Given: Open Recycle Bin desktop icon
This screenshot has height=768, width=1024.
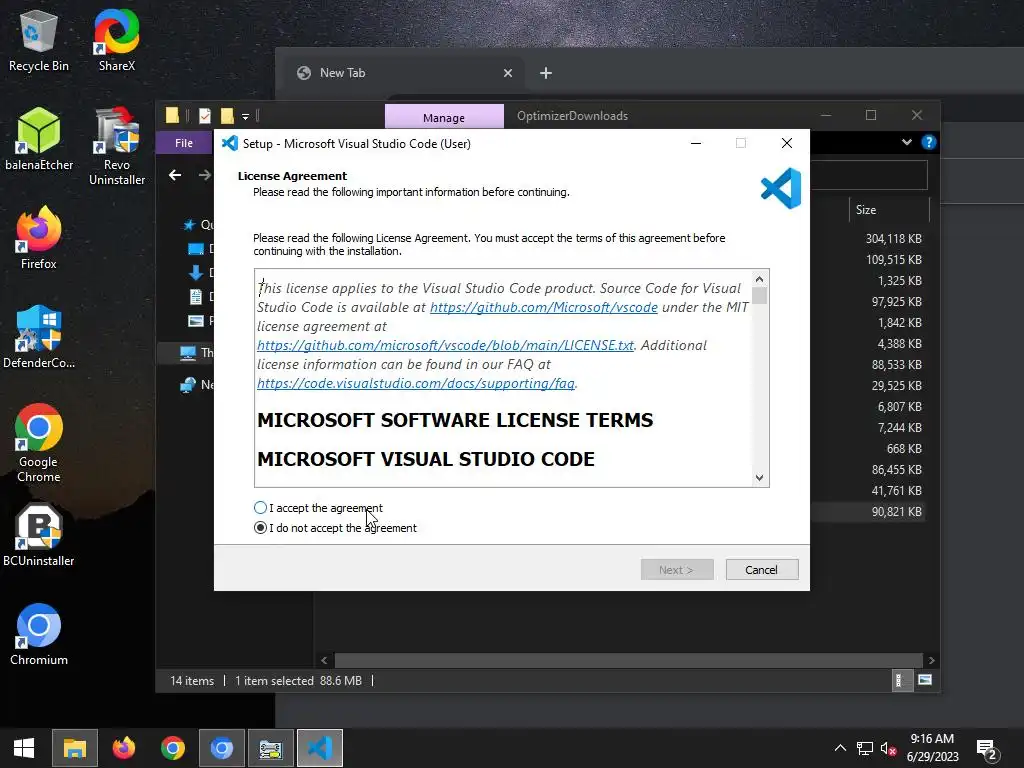Looking at the screenshot, I should click(39, 40).
